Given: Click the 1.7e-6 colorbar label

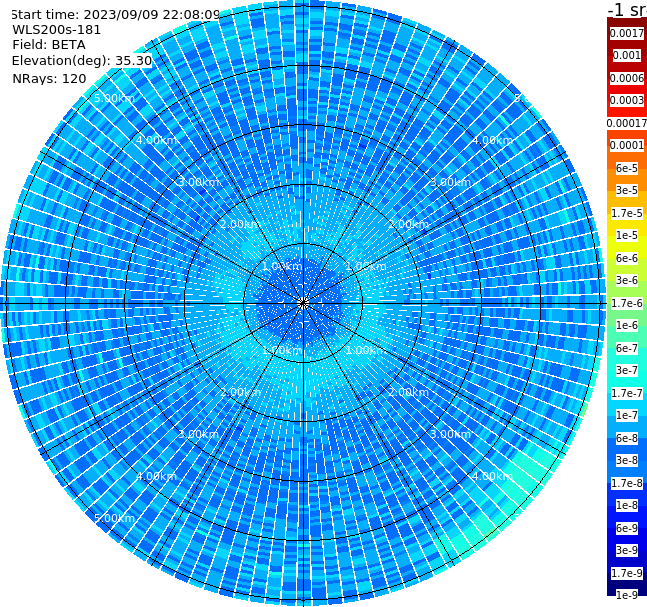Looking at the screenshot, I should tap(627, 303).
